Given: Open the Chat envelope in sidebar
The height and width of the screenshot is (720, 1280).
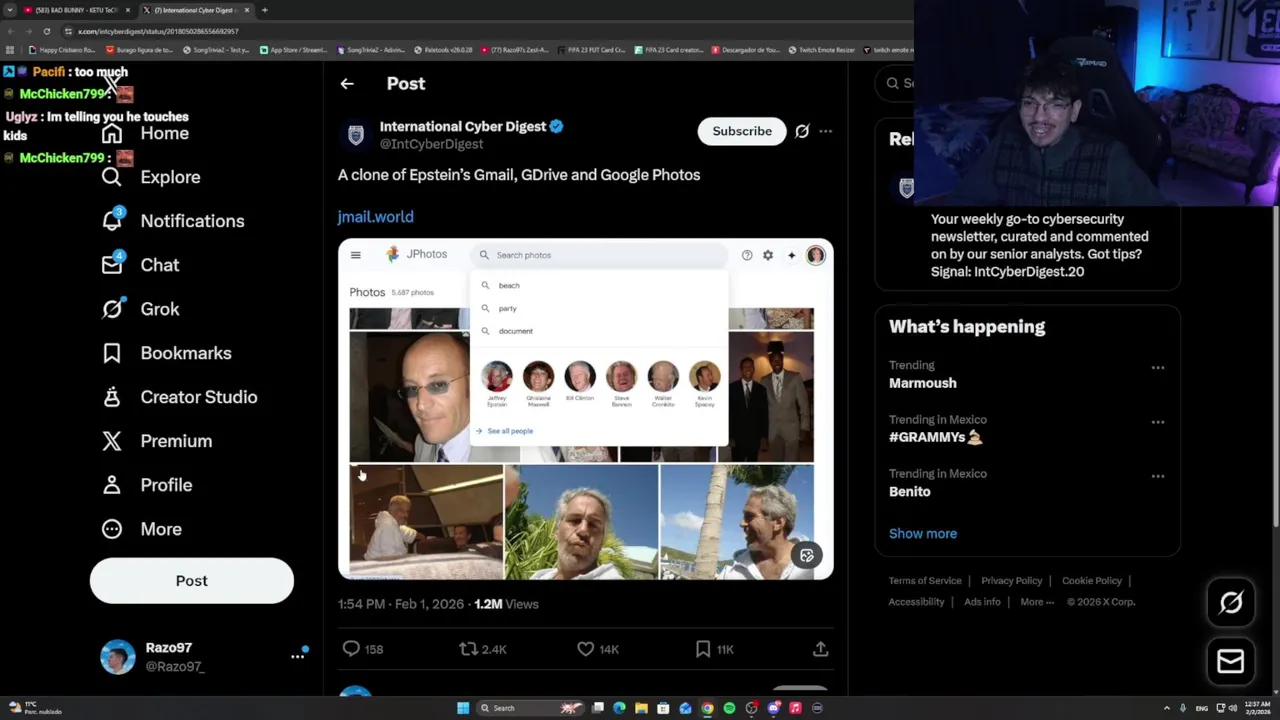Looking at the screenshot, I should click(x=112, y=265).
